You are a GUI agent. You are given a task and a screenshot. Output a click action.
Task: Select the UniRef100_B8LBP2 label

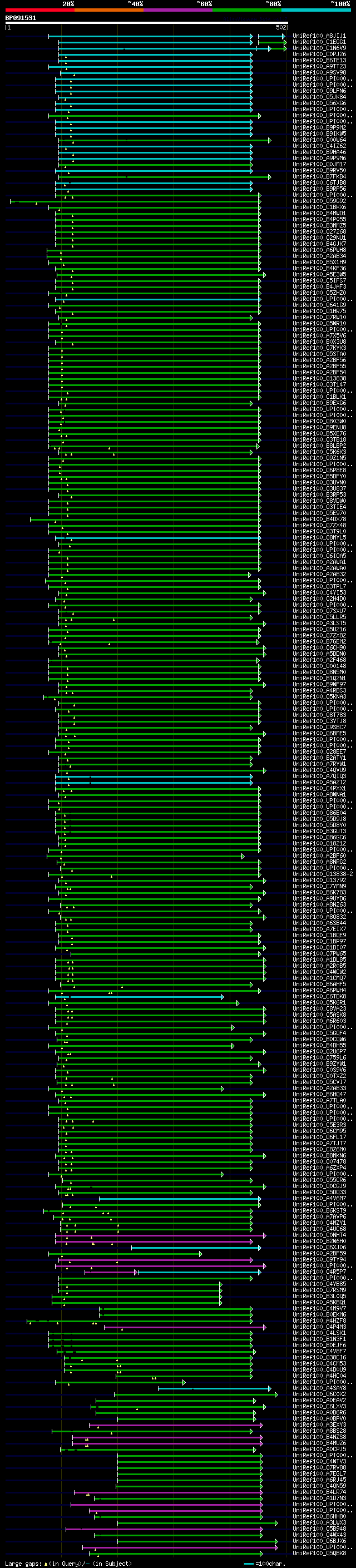(319, 446)
